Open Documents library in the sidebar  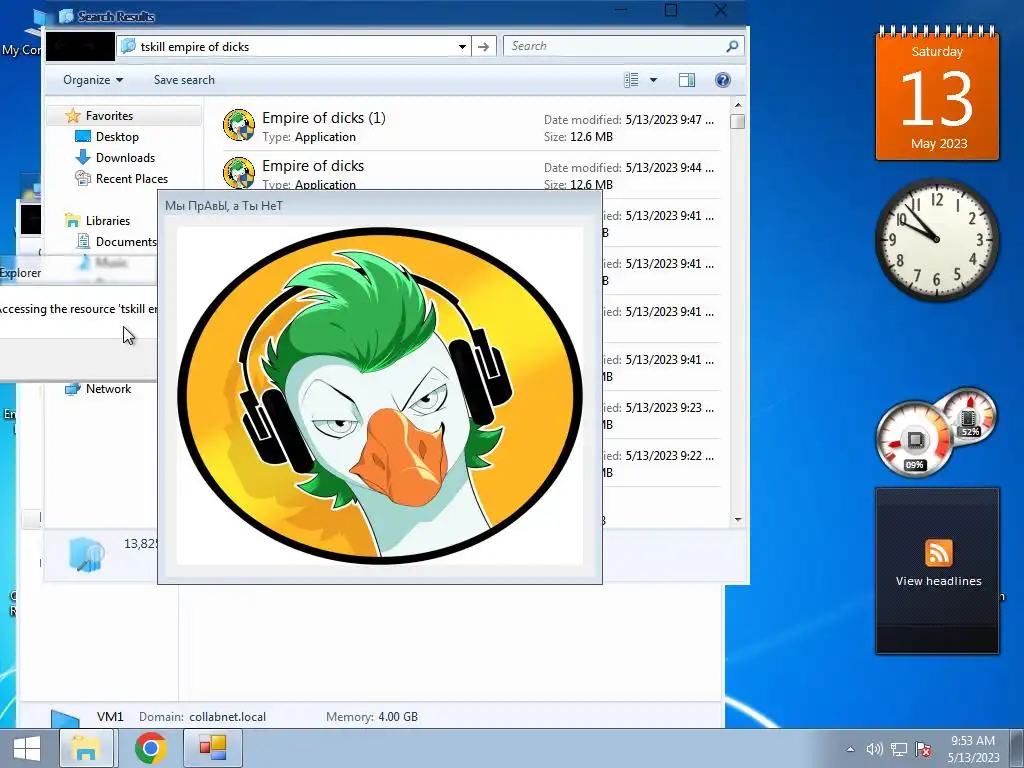125,242
